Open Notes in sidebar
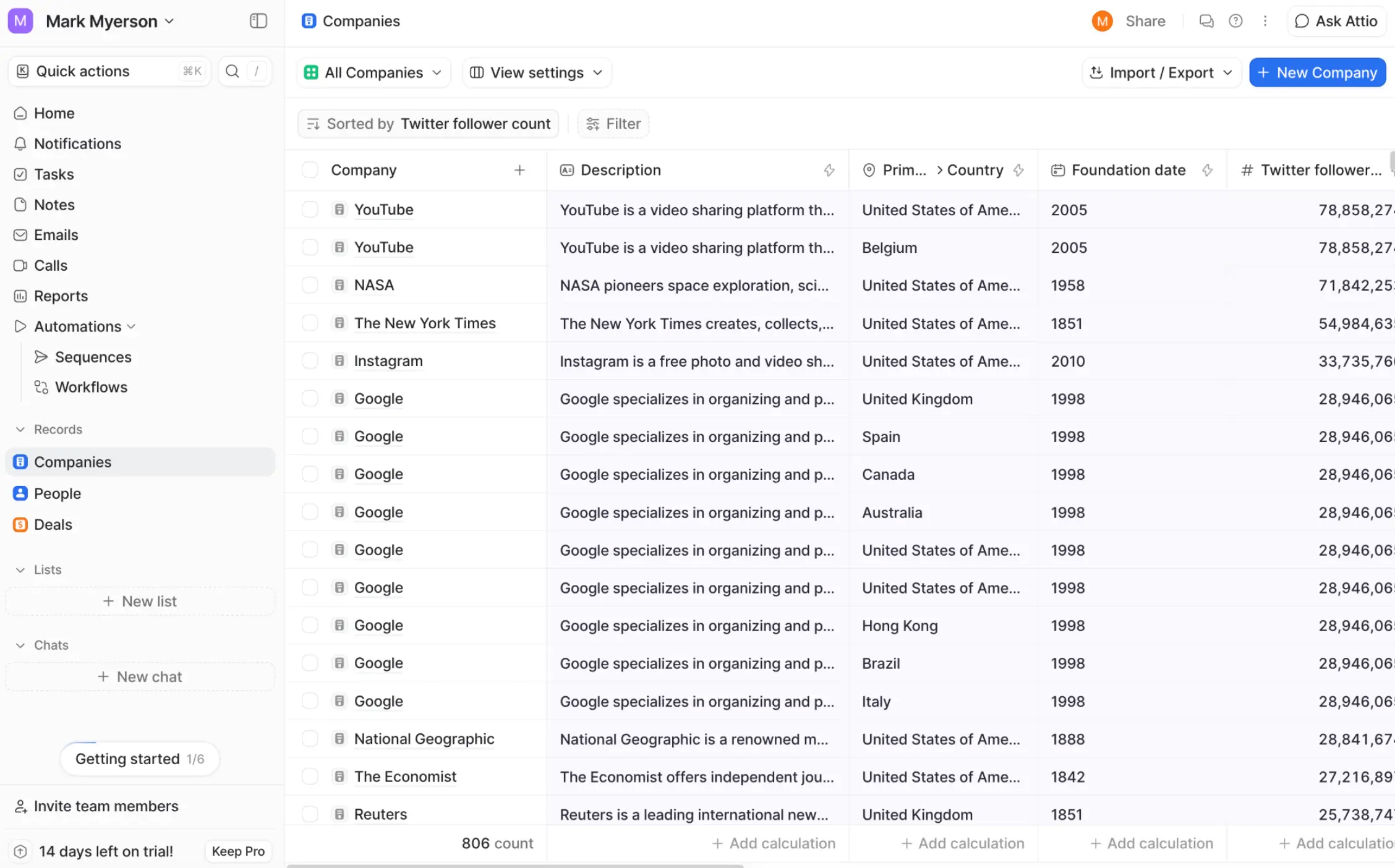Image resolution: width=1395 pixels, height=868 pixels. coord(140,205)
